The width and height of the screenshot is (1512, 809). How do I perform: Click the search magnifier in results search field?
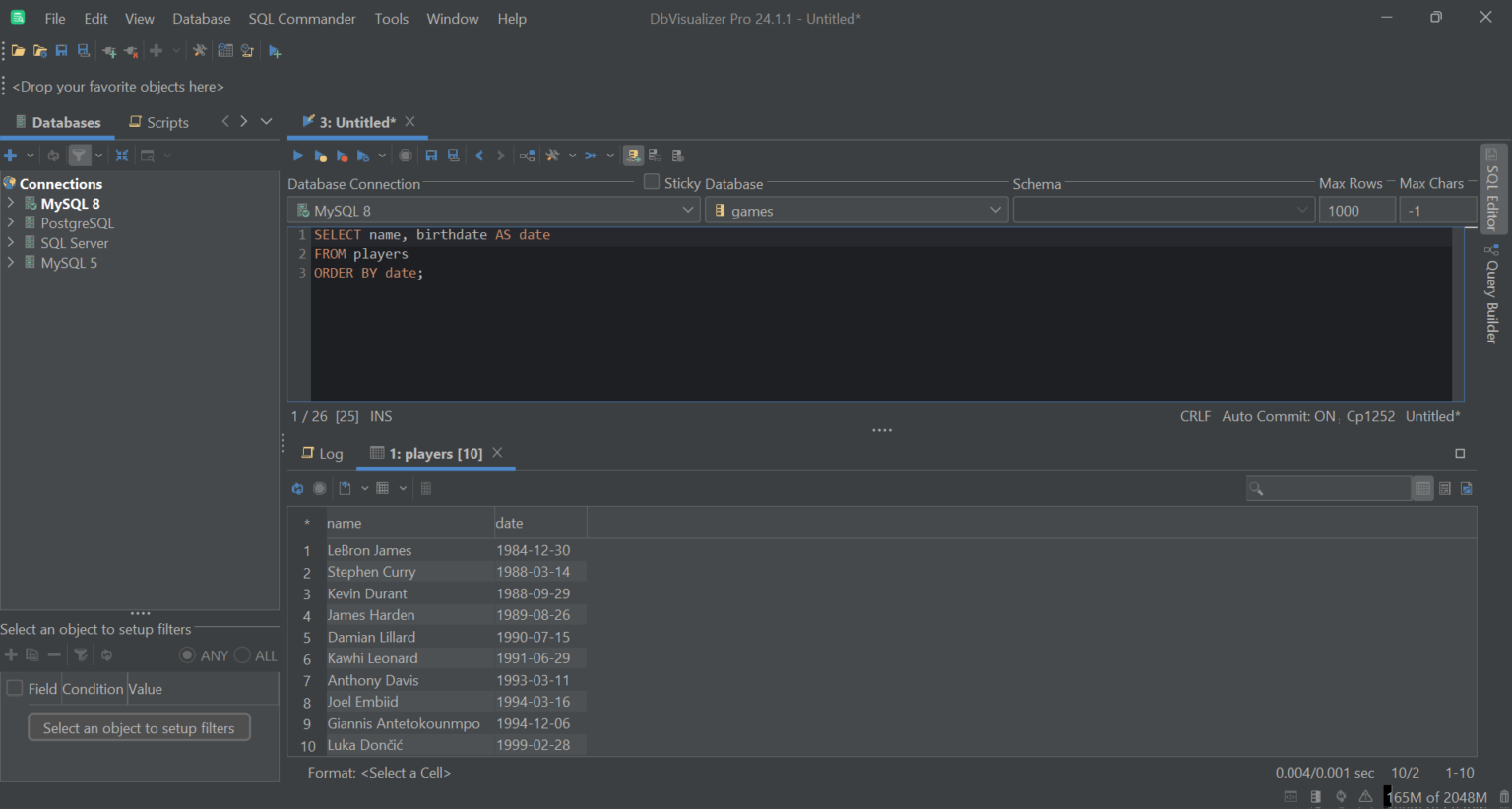1256,488
